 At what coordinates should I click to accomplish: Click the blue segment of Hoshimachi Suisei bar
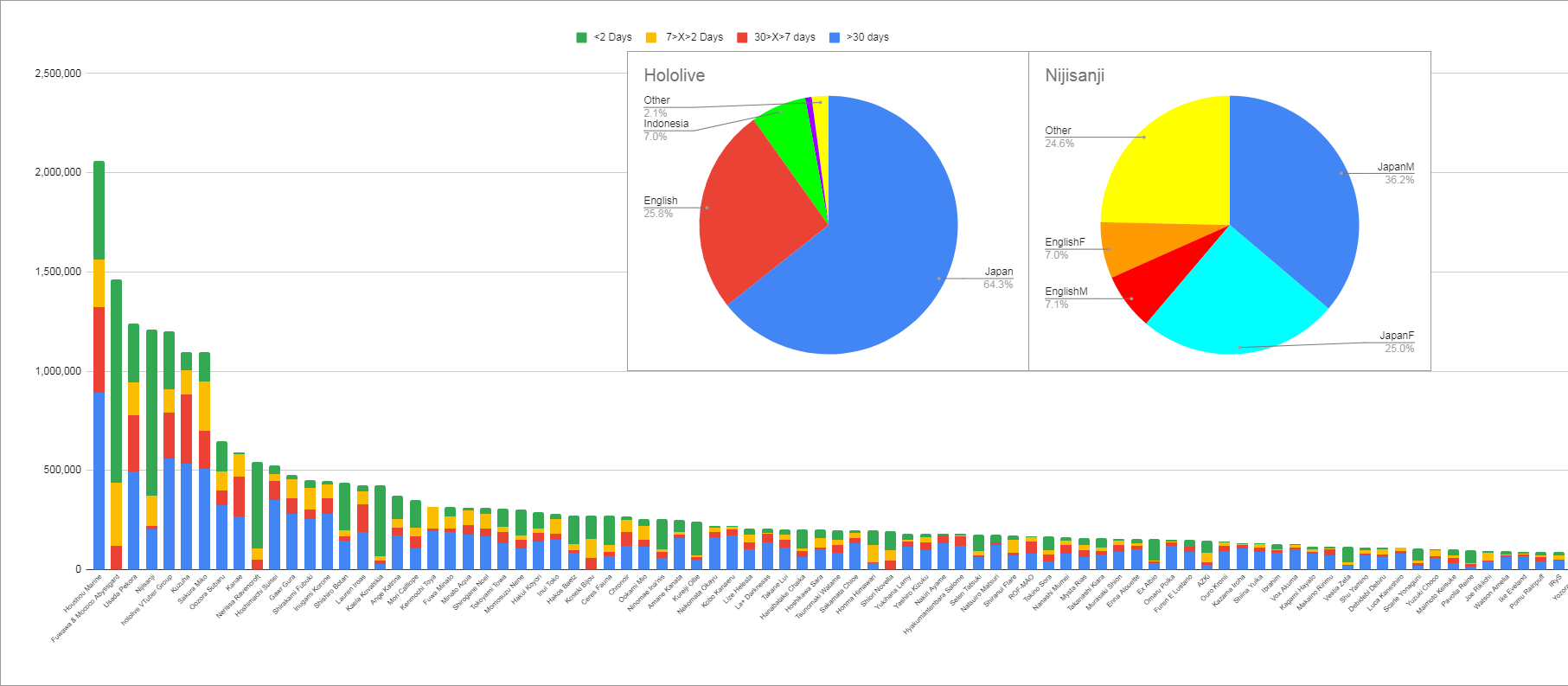pyautogui.click(x=274, y=534)
